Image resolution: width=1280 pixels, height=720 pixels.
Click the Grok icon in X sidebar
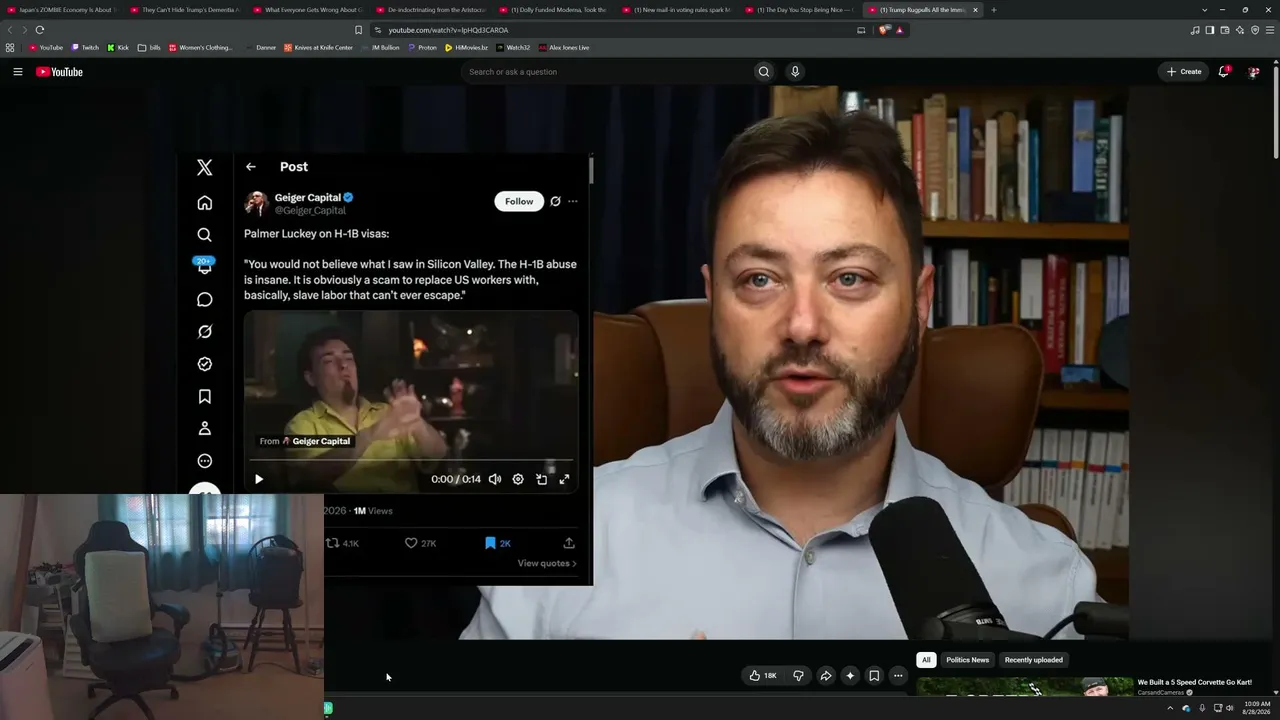point(204,332)
